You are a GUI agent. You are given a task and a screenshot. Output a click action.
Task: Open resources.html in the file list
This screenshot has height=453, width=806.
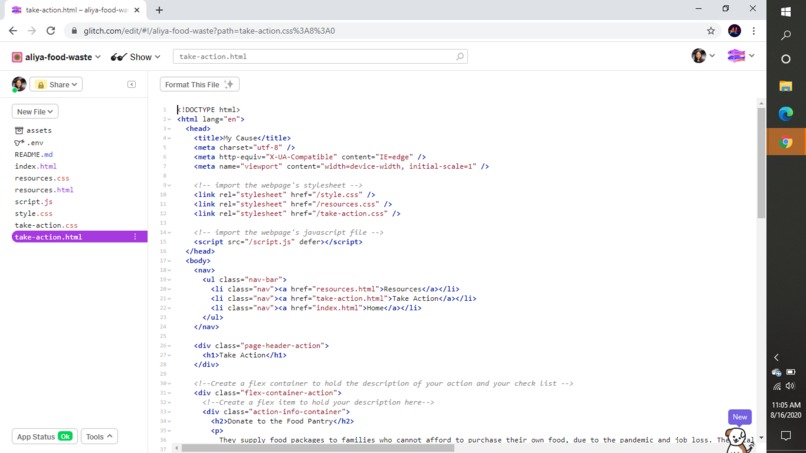coord(44,190)
